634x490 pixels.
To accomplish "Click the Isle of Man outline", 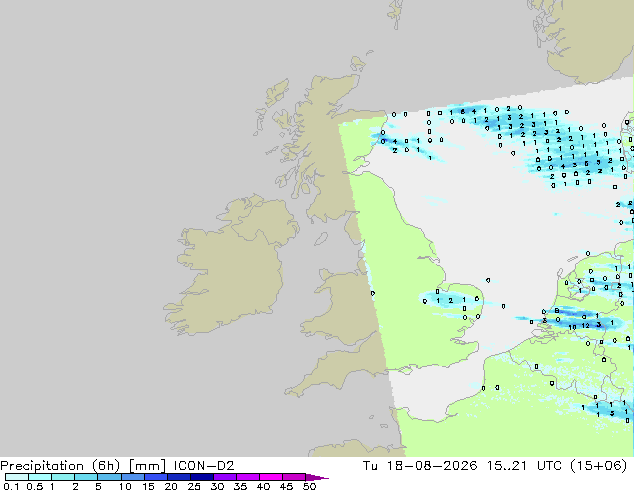I will pos(321,239).
